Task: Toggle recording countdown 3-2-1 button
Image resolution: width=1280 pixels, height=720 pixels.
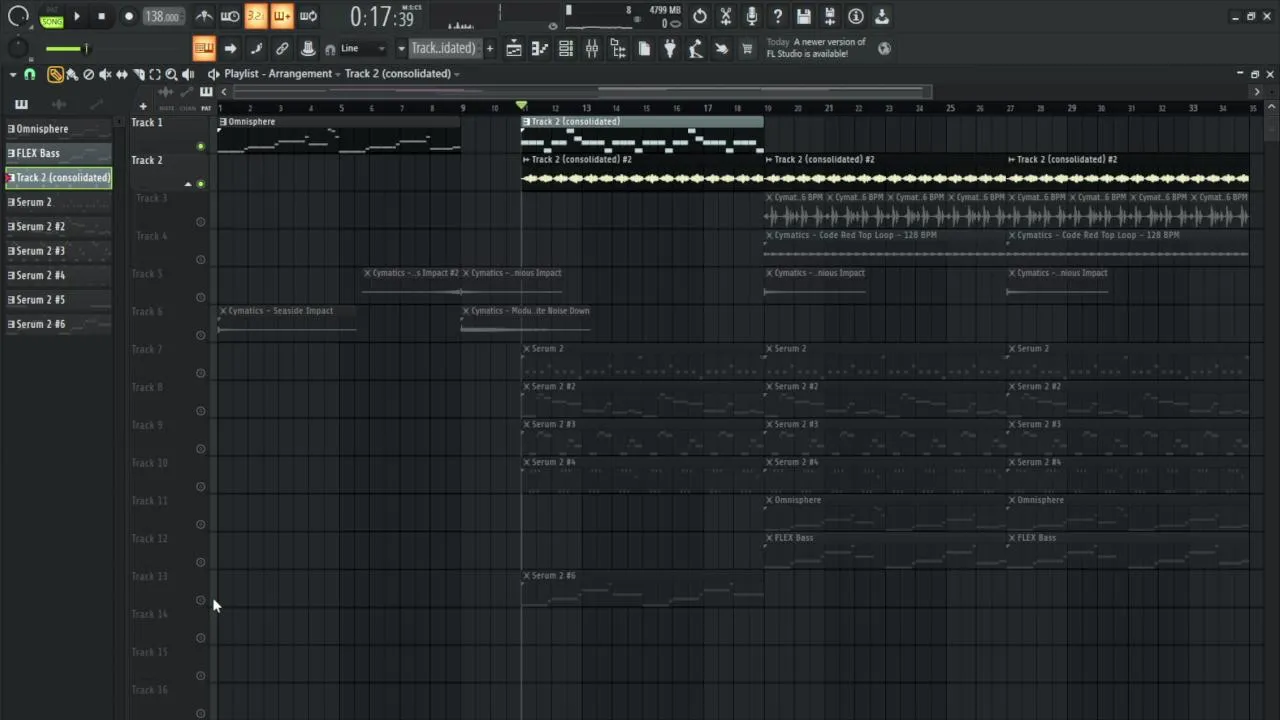Action: tap(256, 16)
